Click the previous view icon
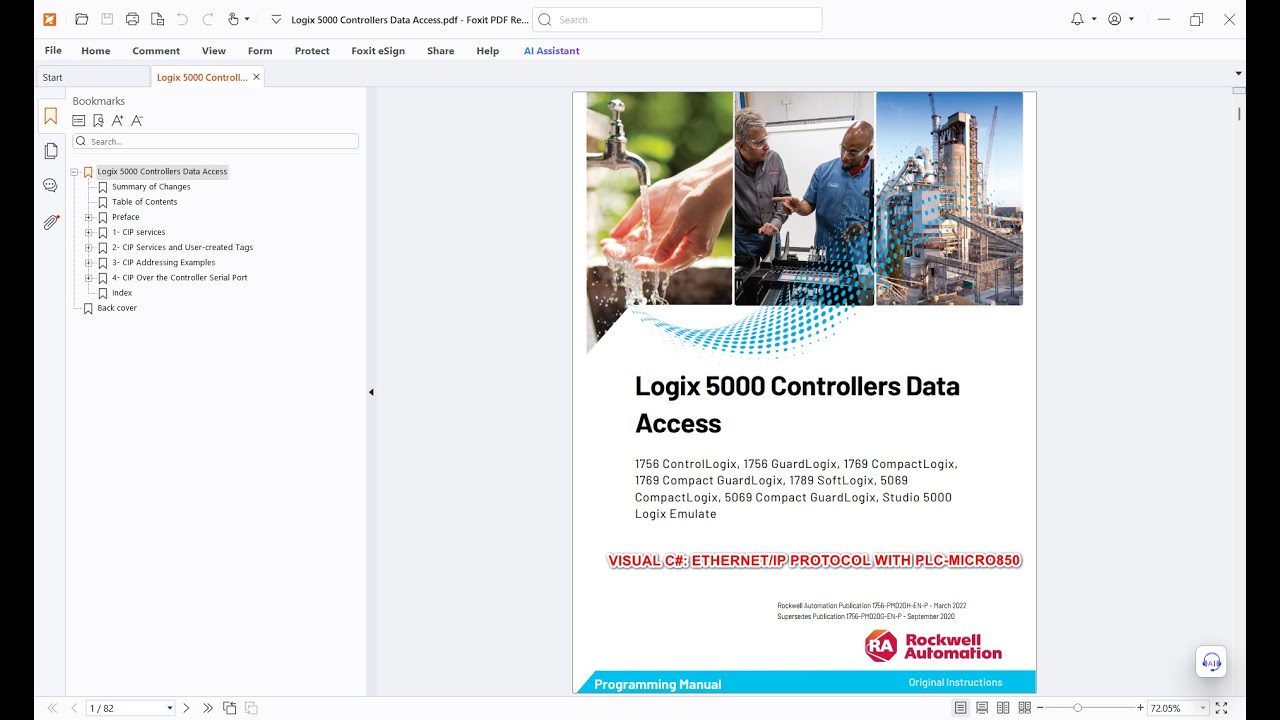Screen dimensions: 1280x720 (x=230, y=708)
